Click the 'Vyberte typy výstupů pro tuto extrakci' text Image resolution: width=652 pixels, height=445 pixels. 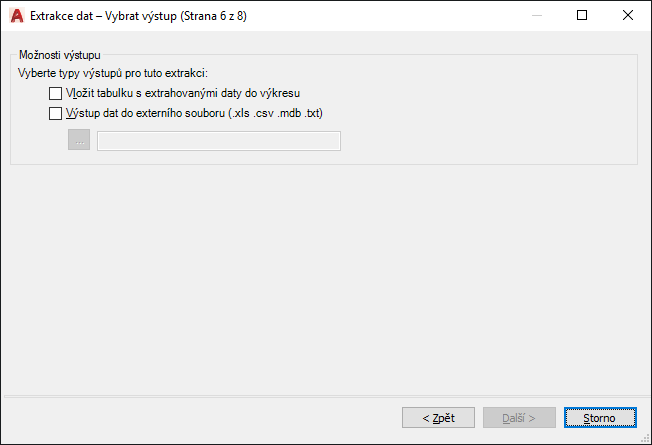click(x=112, y=74)
